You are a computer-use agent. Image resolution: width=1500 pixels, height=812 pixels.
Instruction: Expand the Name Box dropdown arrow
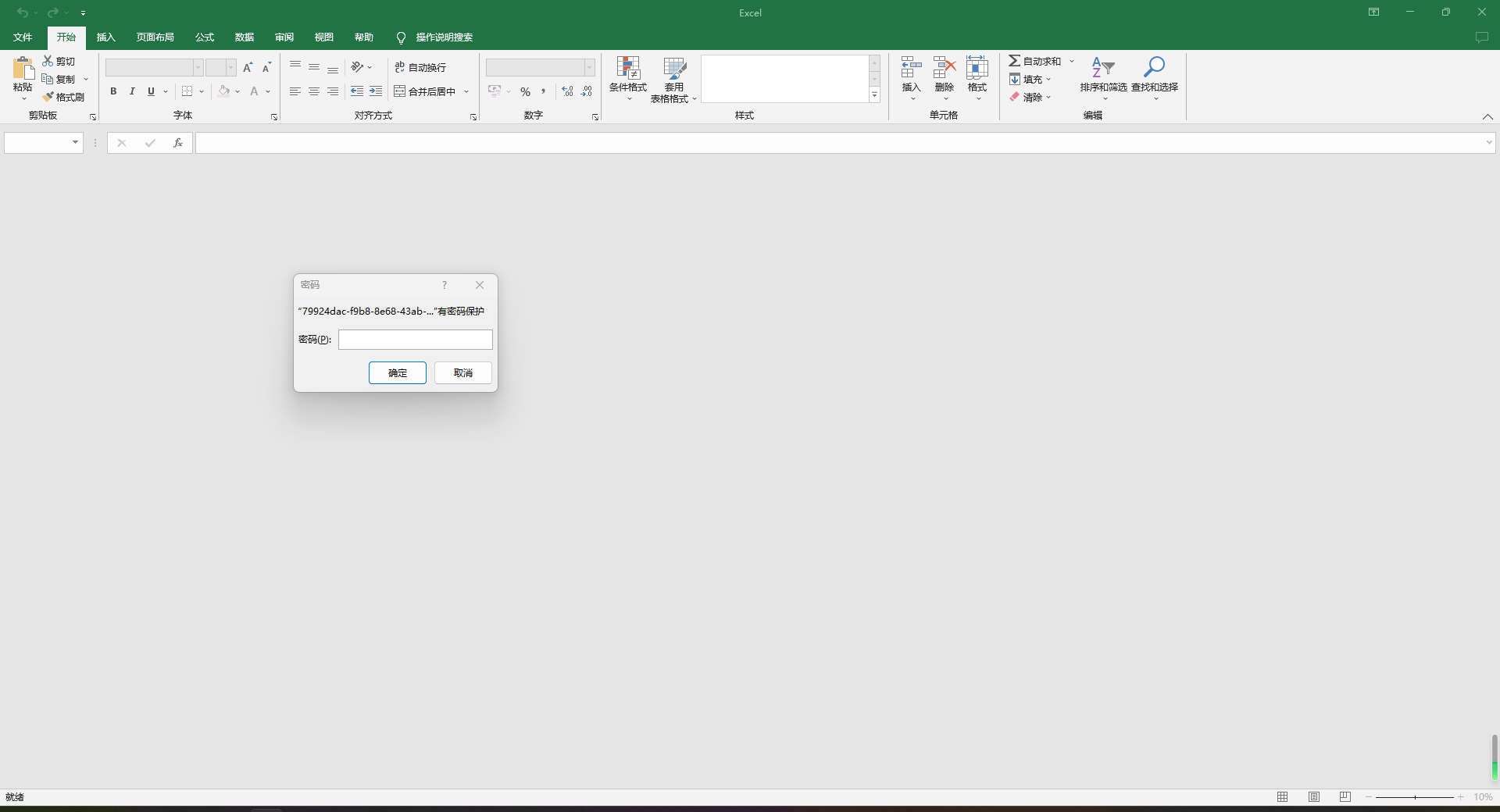point(75,143)
